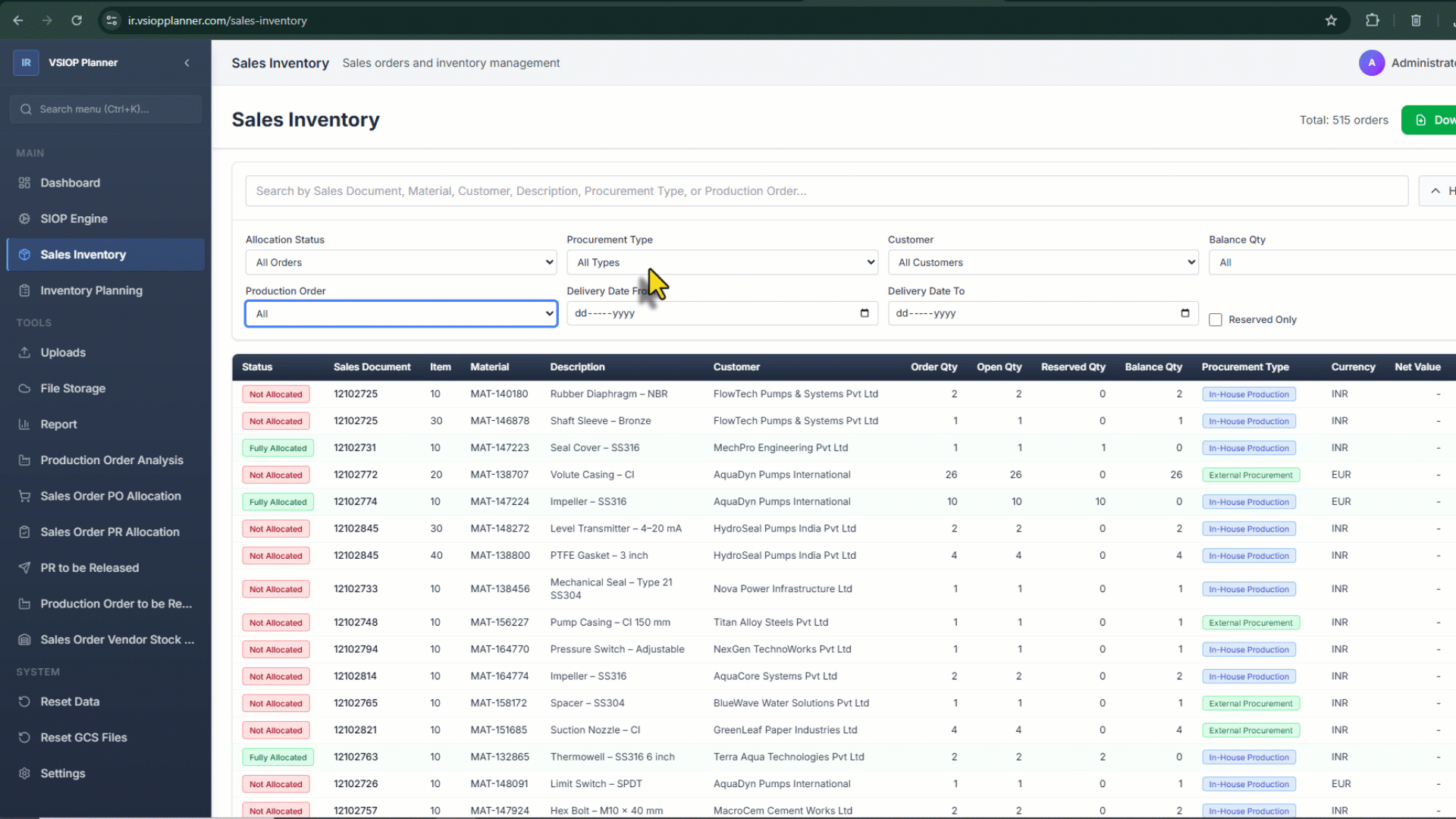Open the Customer filter dropdown
The height and width of the screenshot is (819, 1456).
[1043, 262]
